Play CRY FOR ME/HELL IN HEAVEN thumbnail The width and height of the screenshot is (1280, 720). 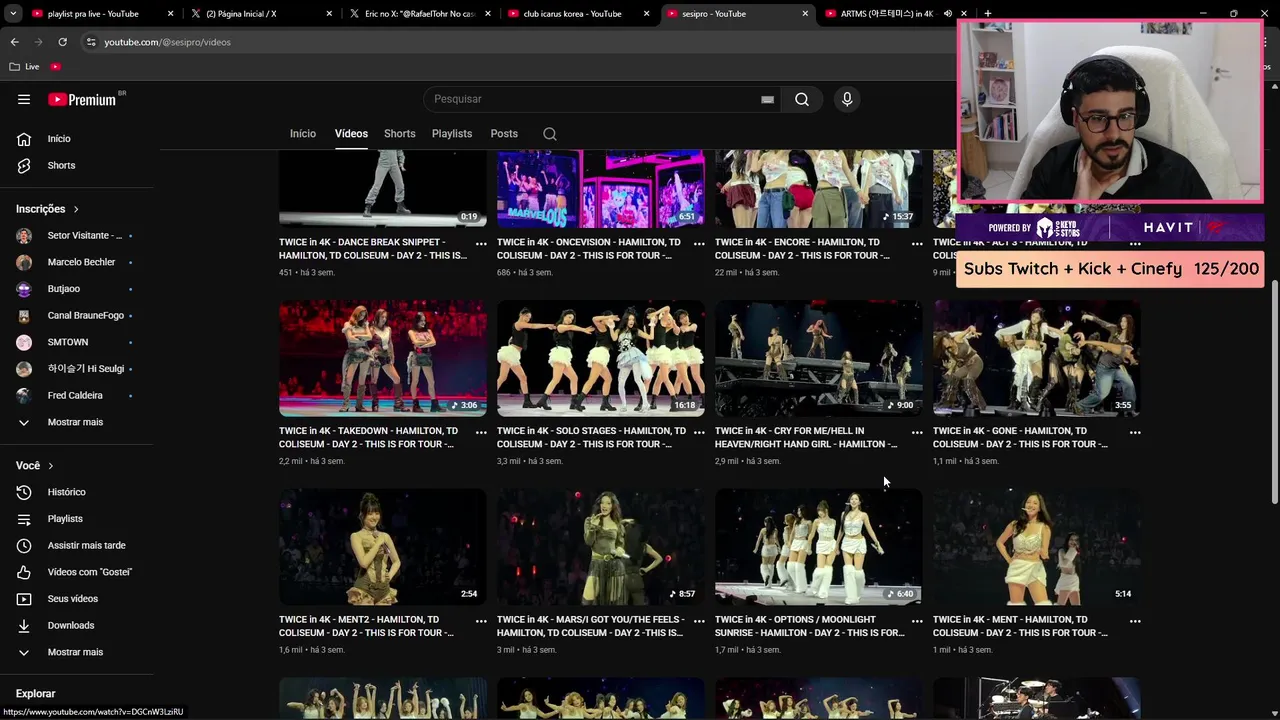[819, 358]
